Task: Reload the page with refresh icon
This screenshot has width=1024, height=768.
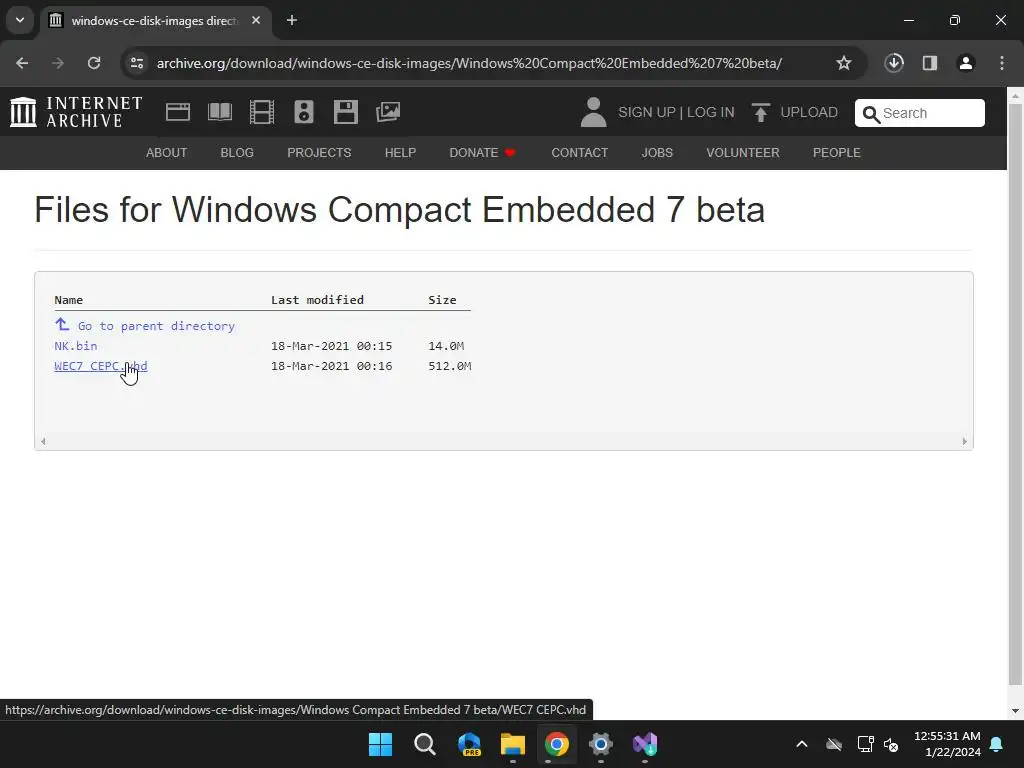Action: coord(94,63)
